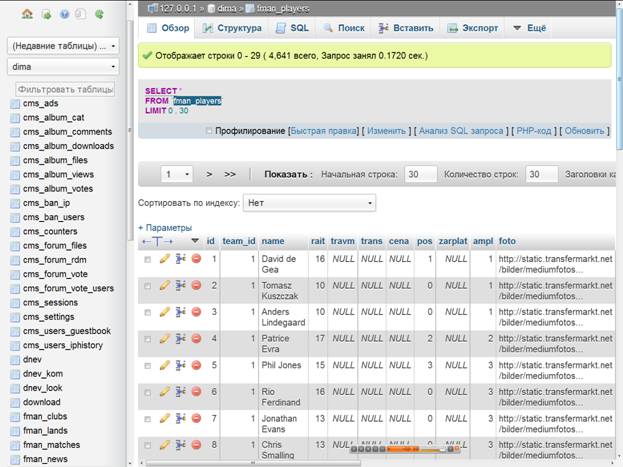Click the green reload navigation icon

(x=99, y=15)
